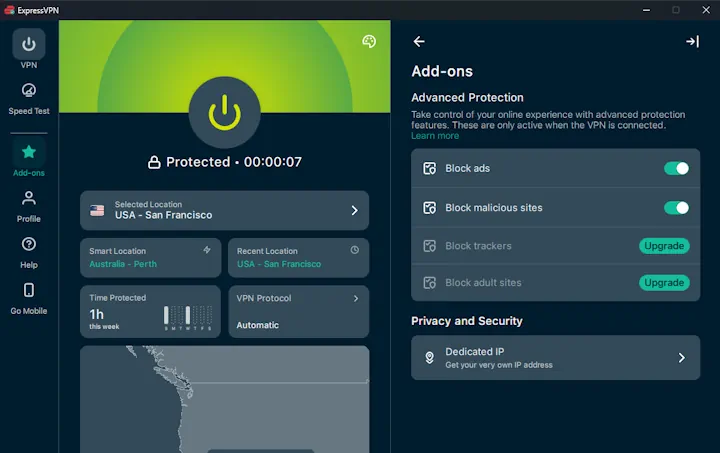Open Dedicated IP settings chevron
Screen dimensions: 720x453
(x=682, y=358)
